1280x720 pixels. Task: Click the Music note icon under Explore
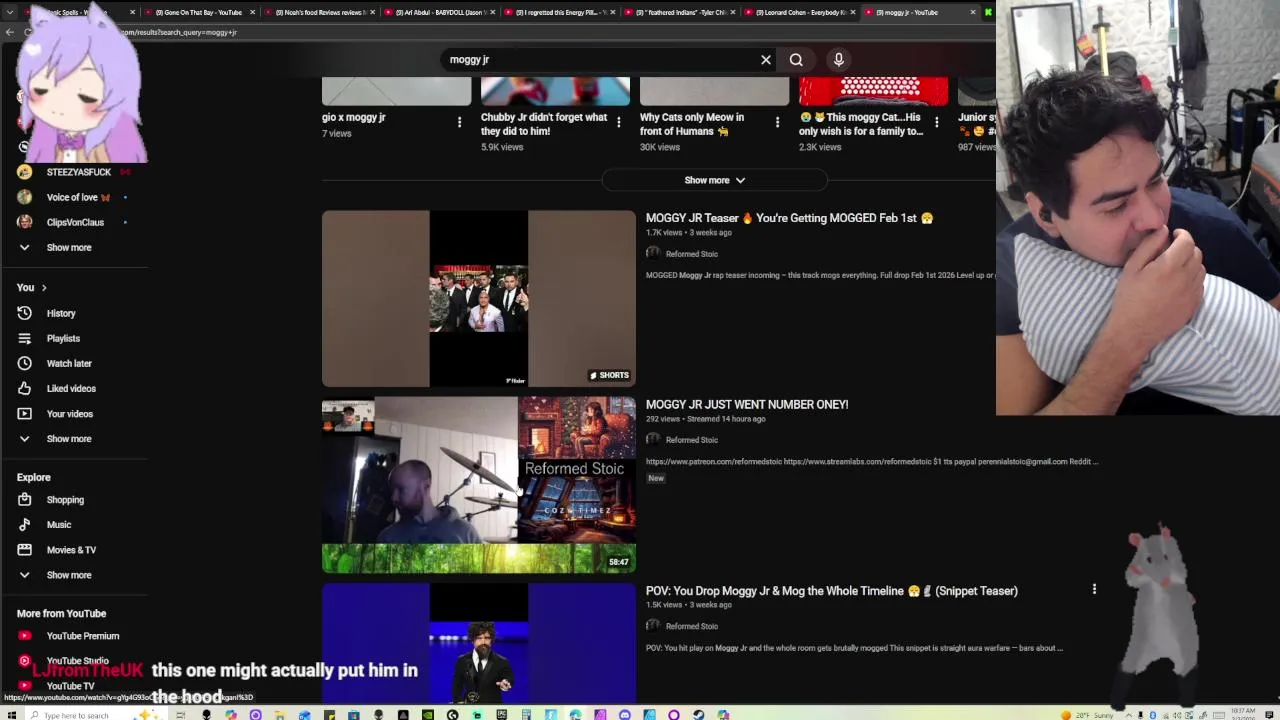point(25,524)
